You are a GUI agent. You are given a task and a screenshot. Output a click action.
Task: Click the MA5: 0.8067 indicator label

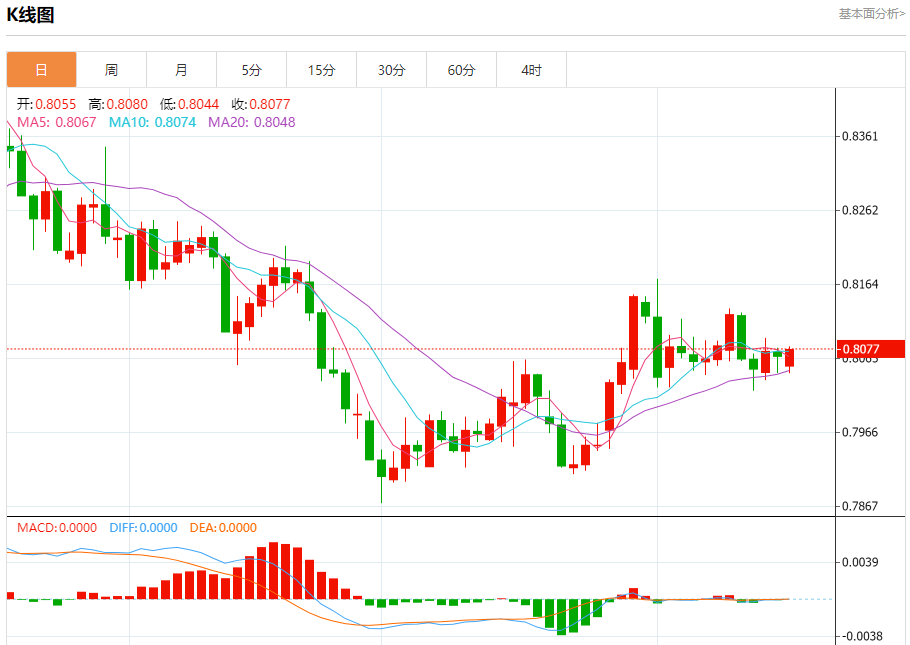pos(57,122)
